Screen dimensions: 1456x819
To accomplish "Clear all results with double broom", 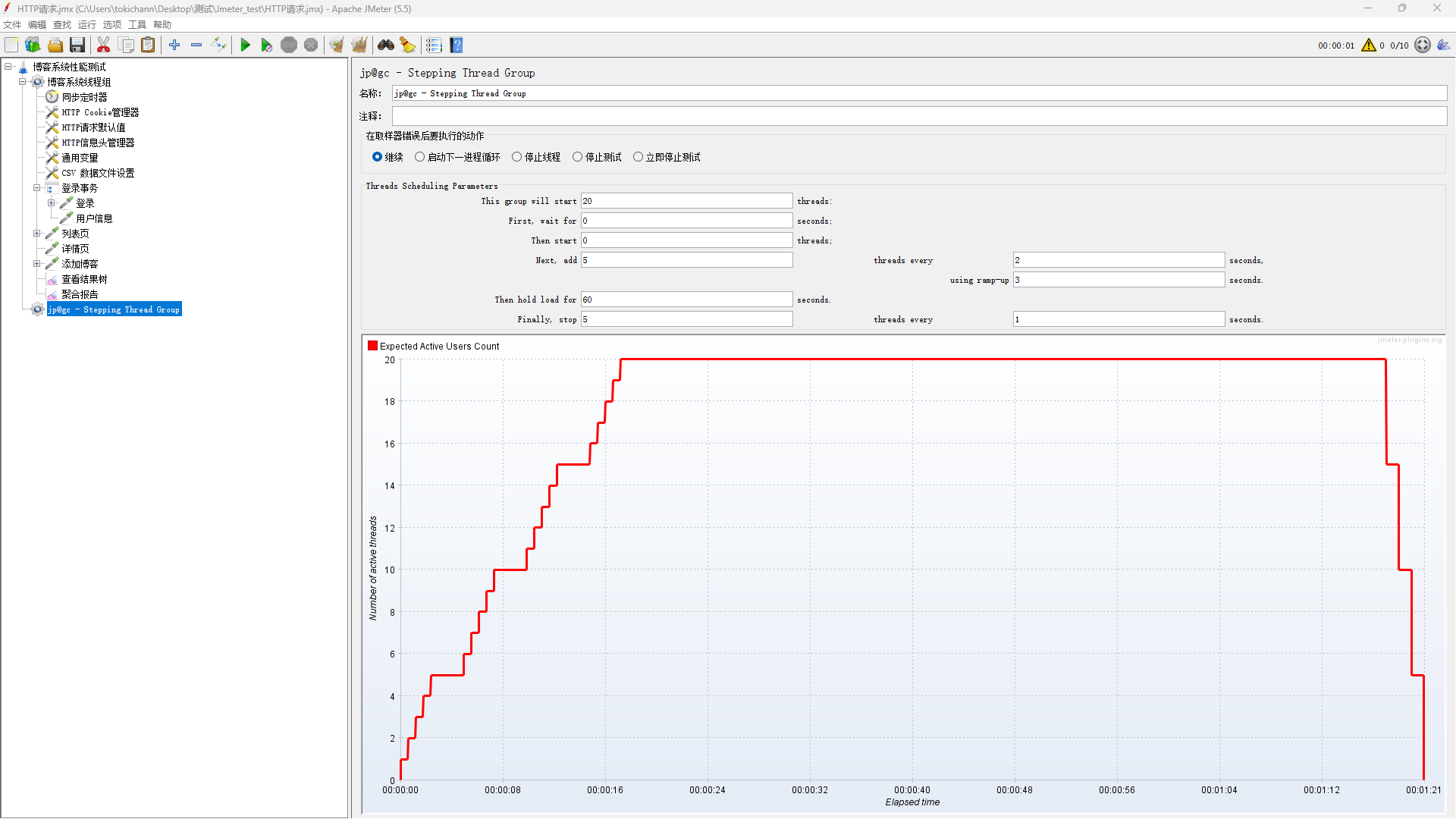I will click(359, 45).
